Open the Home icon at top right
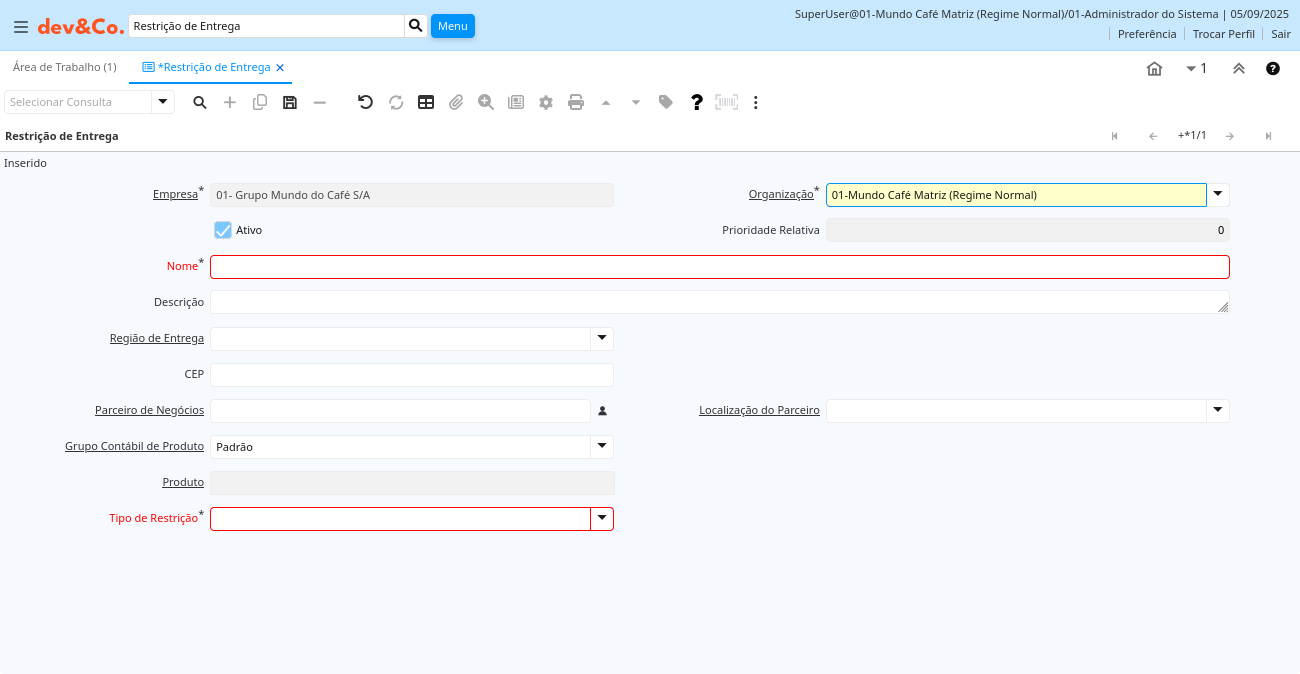This screenshot has height=674, width=1300. (x=1154, y=69)
